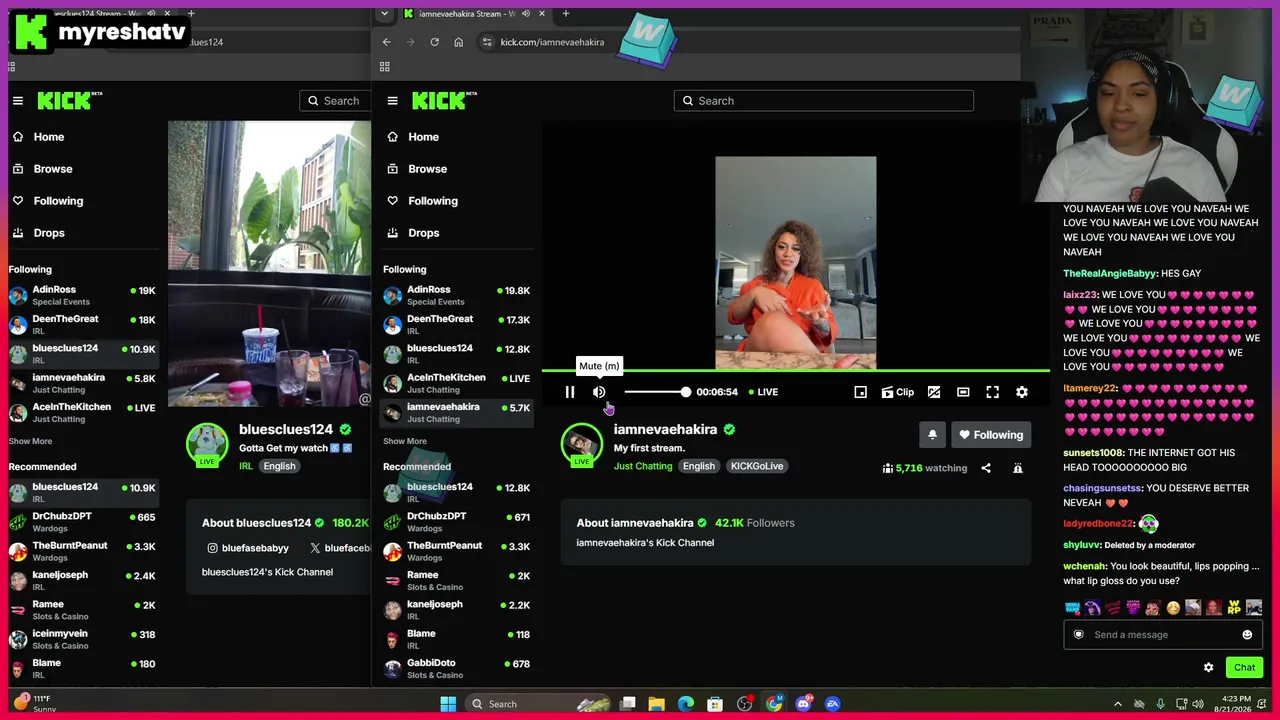This screenshot has width=1280, height=720.
Task: Open File Explorer from the taskbar
Action: pos(657,704)
